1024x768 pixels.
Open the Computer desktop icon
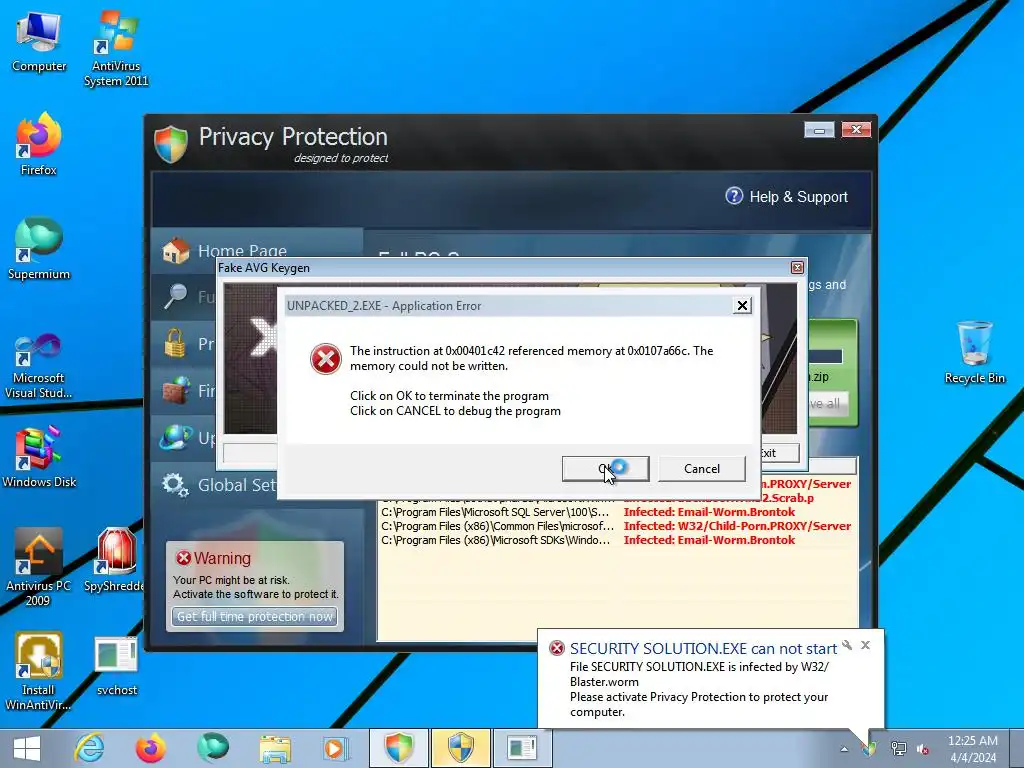click(39, 42)
